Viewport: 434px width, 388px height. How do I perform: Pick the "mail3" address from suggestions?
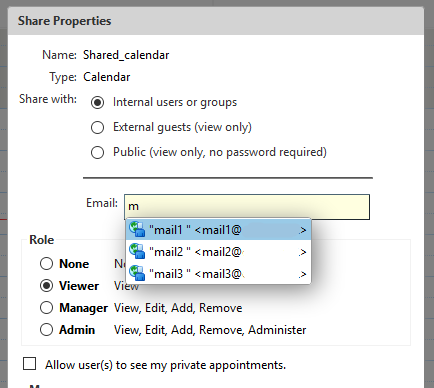pyautogui.click(x=218, y=274)
